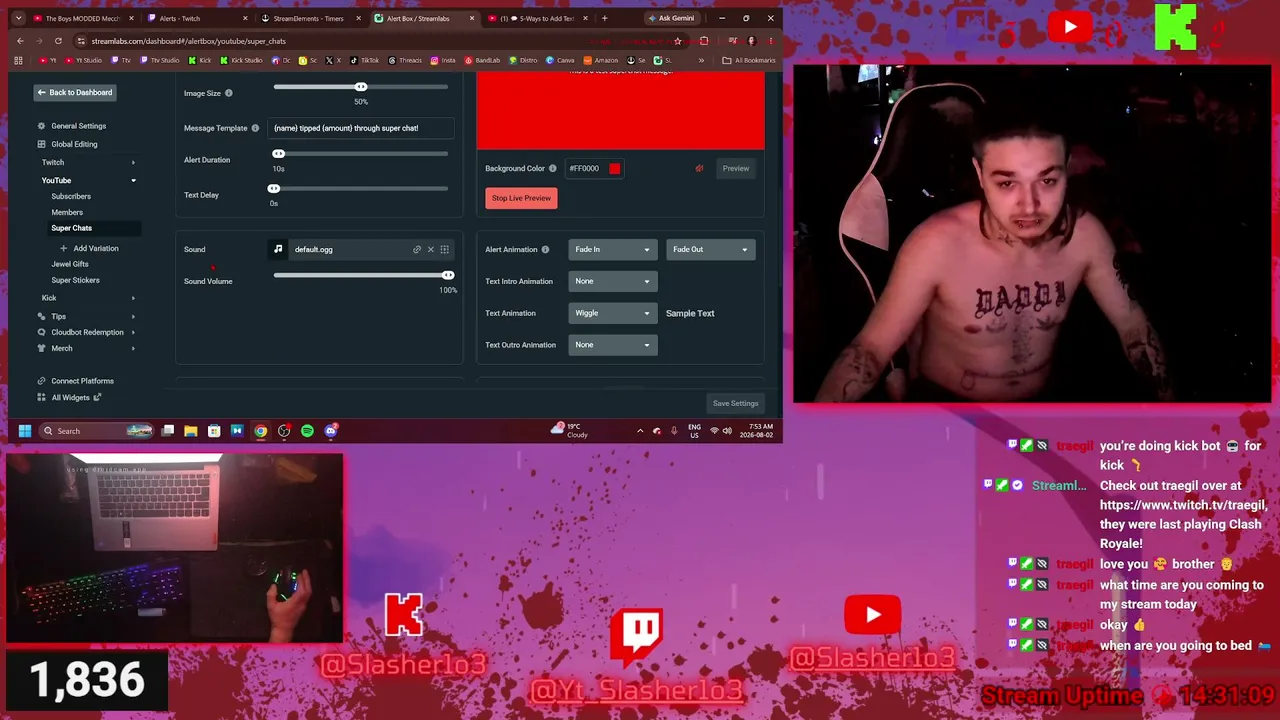Open the Amazon bookmark
Viewport: 1280px width, 720px height.
point(601,60)
